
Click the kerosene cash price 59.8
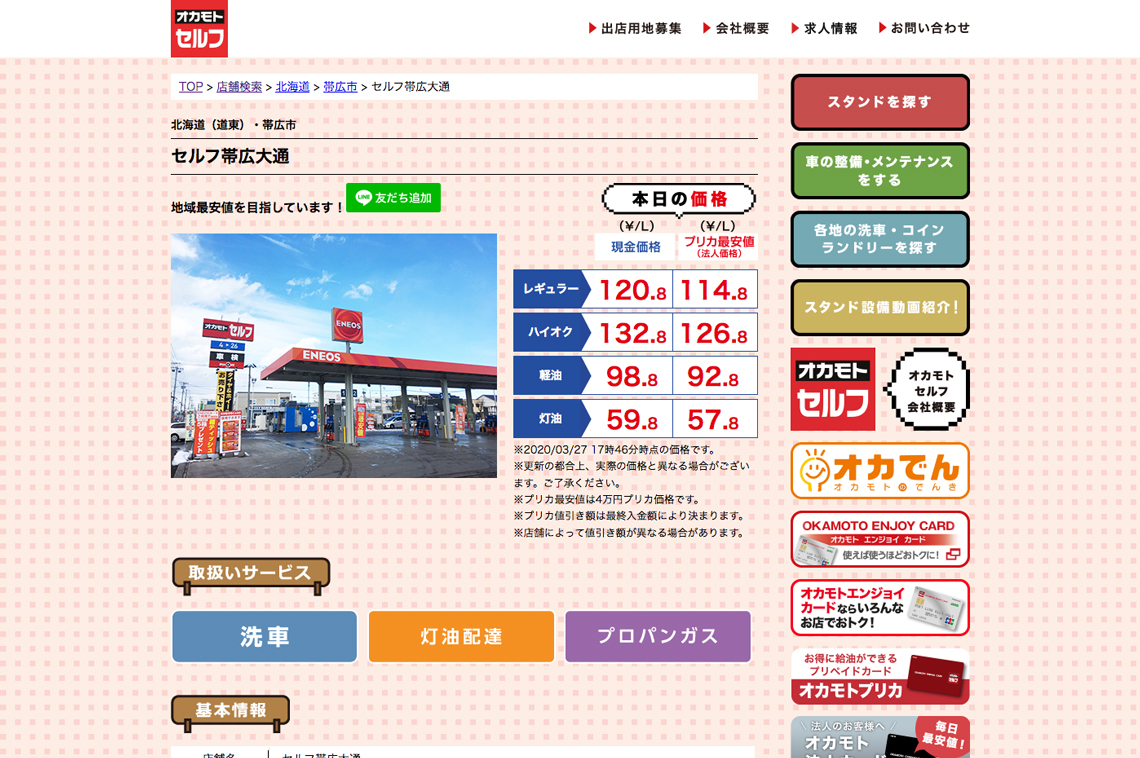[632, 419]
